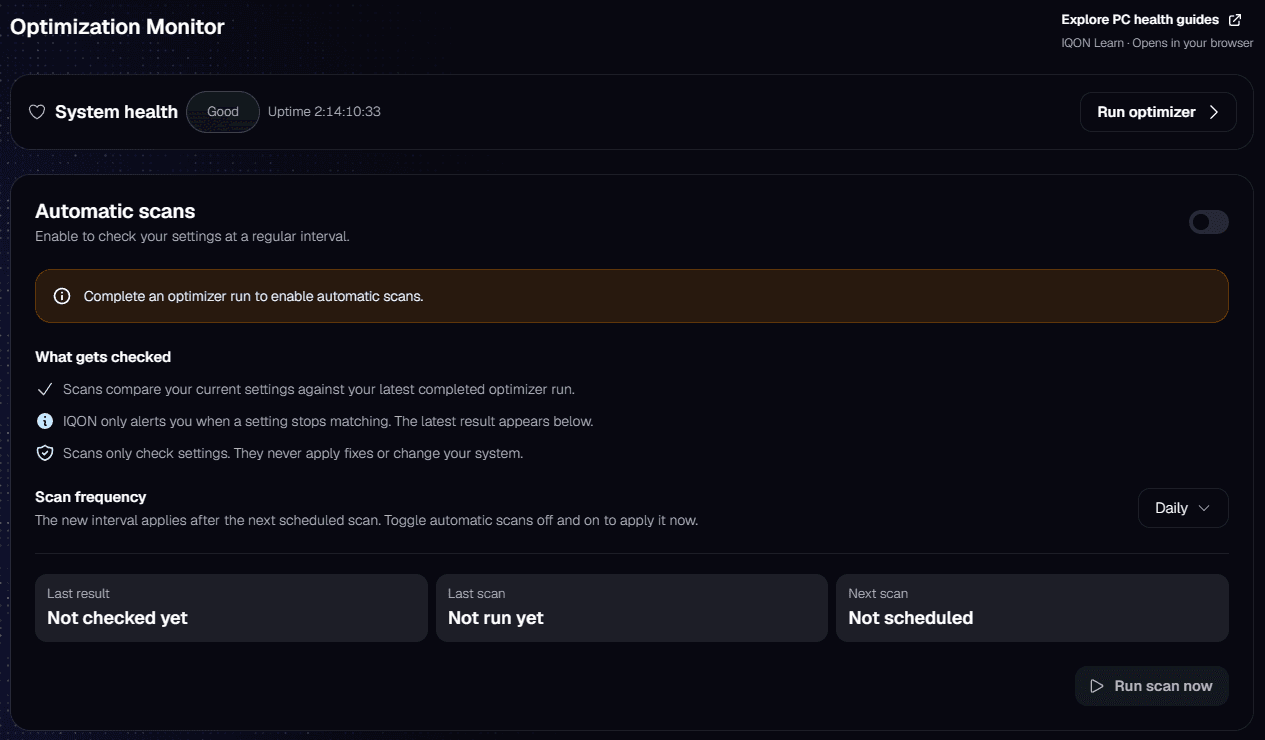This screenshot has height=740, width=1265.
Task: Click the chevron arrow in Run optimizer button
Action: [1214, 112]
